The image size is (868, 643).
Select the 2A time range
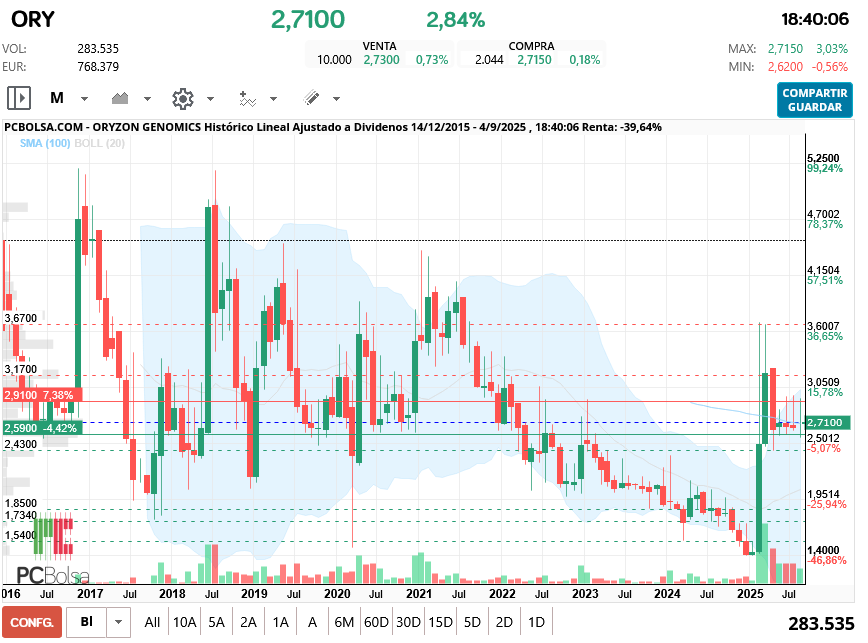pos(249,623)
